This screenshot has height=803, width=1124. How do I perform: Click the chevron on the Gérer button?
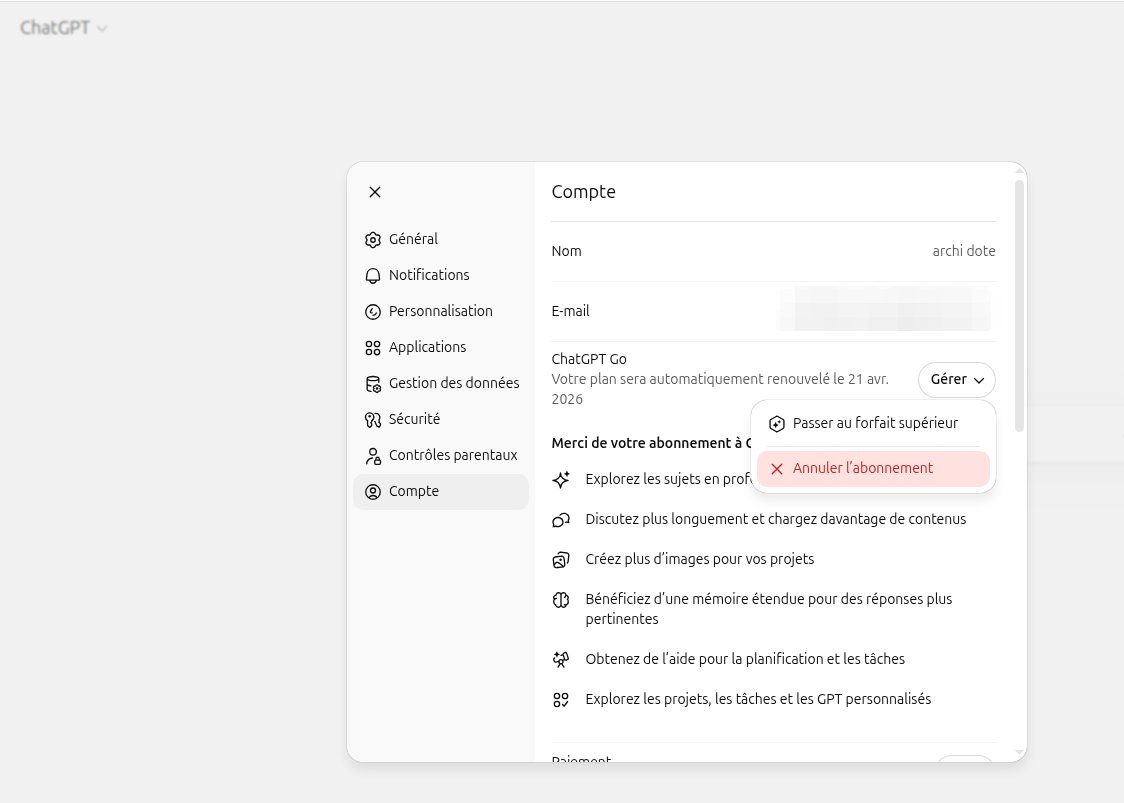point(978,380)
